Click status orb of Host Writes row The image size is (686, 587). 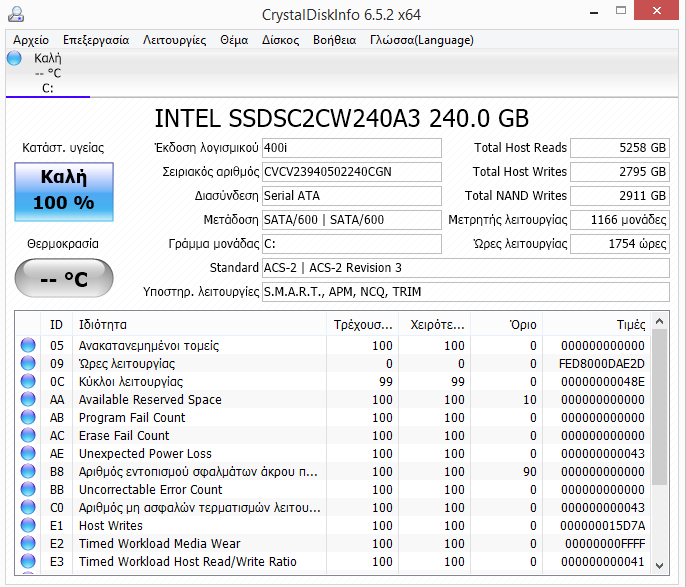(x=28, y=525)
